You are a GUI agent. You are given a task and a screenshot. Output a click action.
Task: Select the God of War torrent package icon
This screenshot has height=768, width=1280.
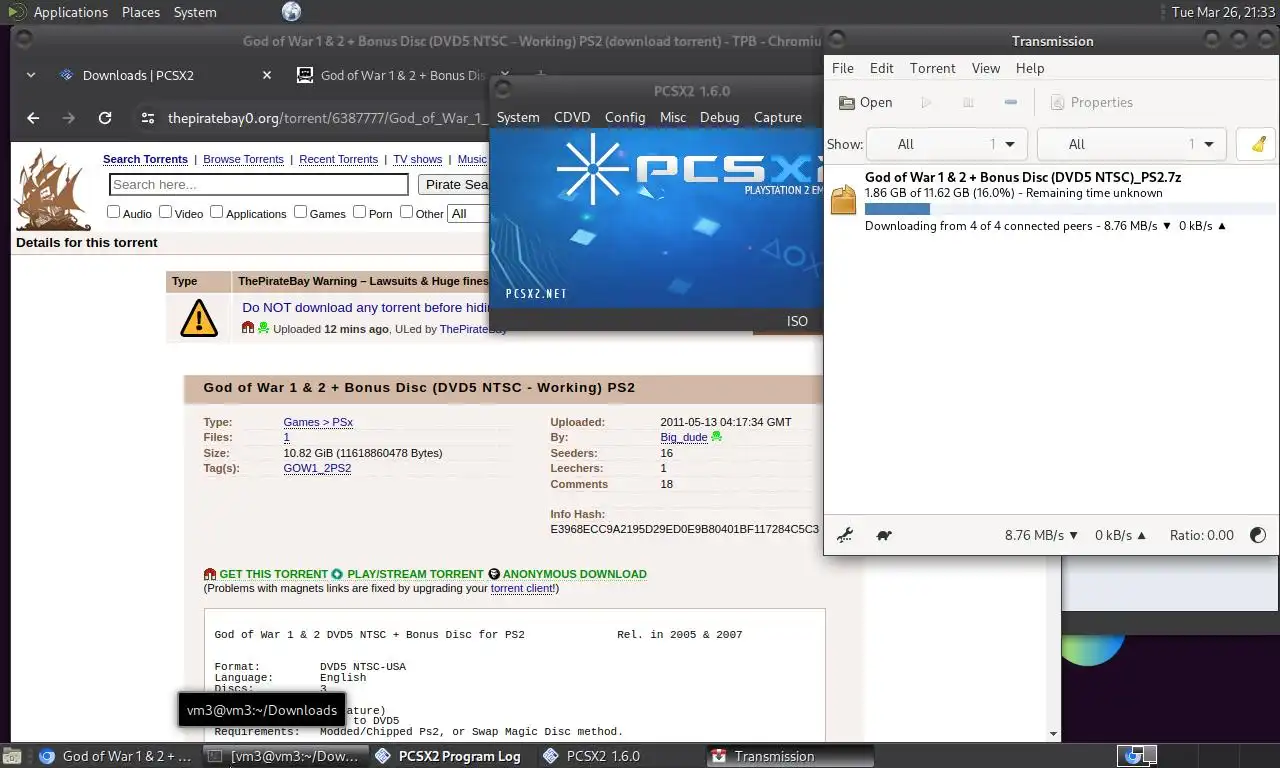pyautogui.click(x=844, y=200)
